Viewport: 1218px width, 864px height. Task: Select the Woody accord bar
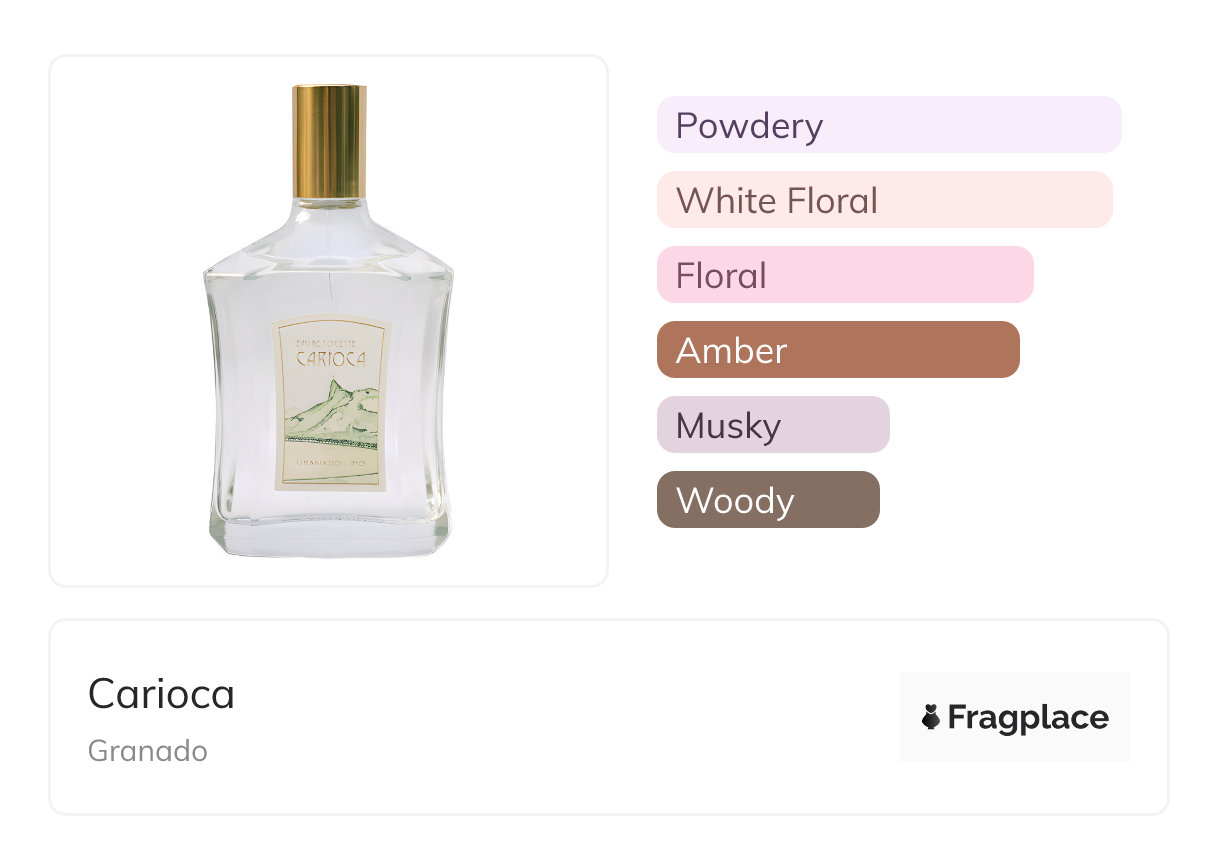click(x=767, y=500)
